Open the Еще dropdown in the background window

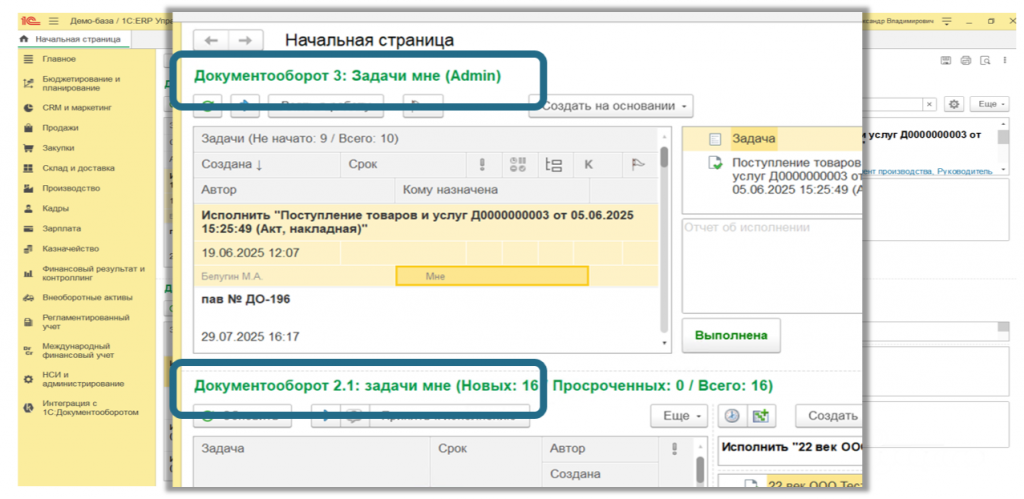(989, 105)
